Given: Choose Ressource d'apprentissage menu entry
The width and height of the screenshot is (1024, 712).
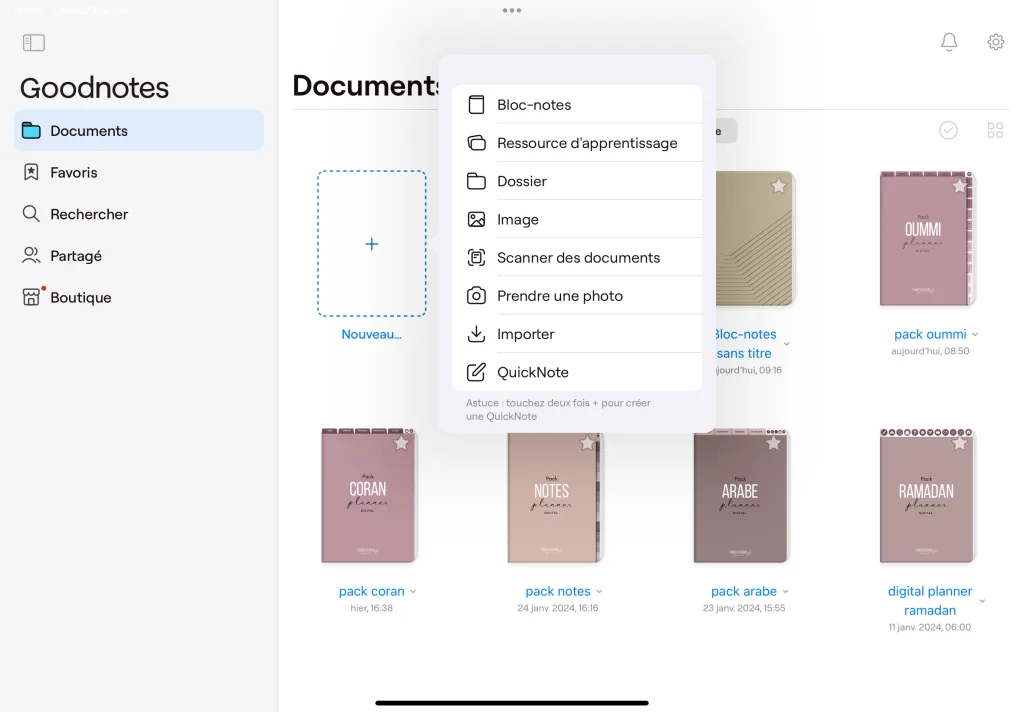Looking at the screenshot, I should pos(577,143).
